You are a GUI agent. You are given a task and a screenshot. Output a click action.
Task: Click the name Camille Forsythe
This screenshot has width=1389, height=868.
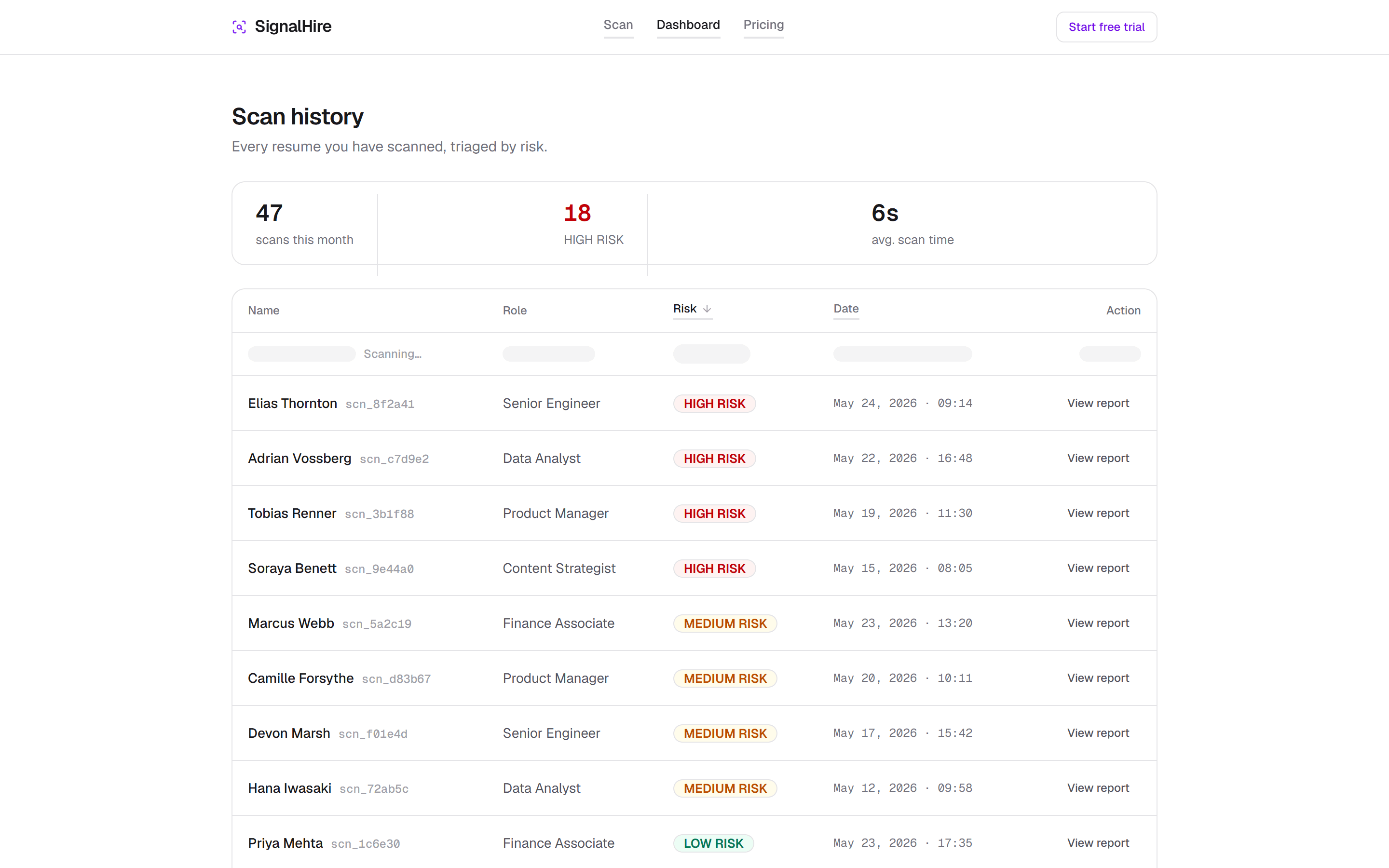(x=301, y=678)
